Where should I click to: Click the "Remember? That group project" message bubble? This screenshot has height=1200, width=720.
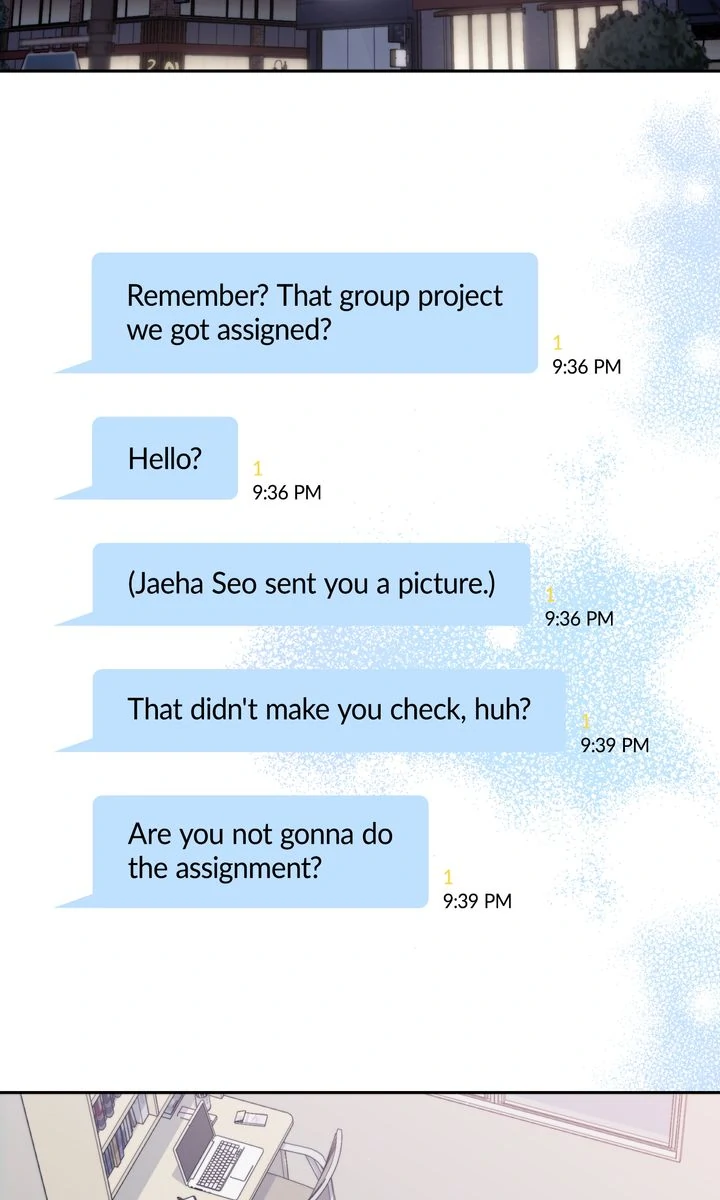(x=315, y=312)
